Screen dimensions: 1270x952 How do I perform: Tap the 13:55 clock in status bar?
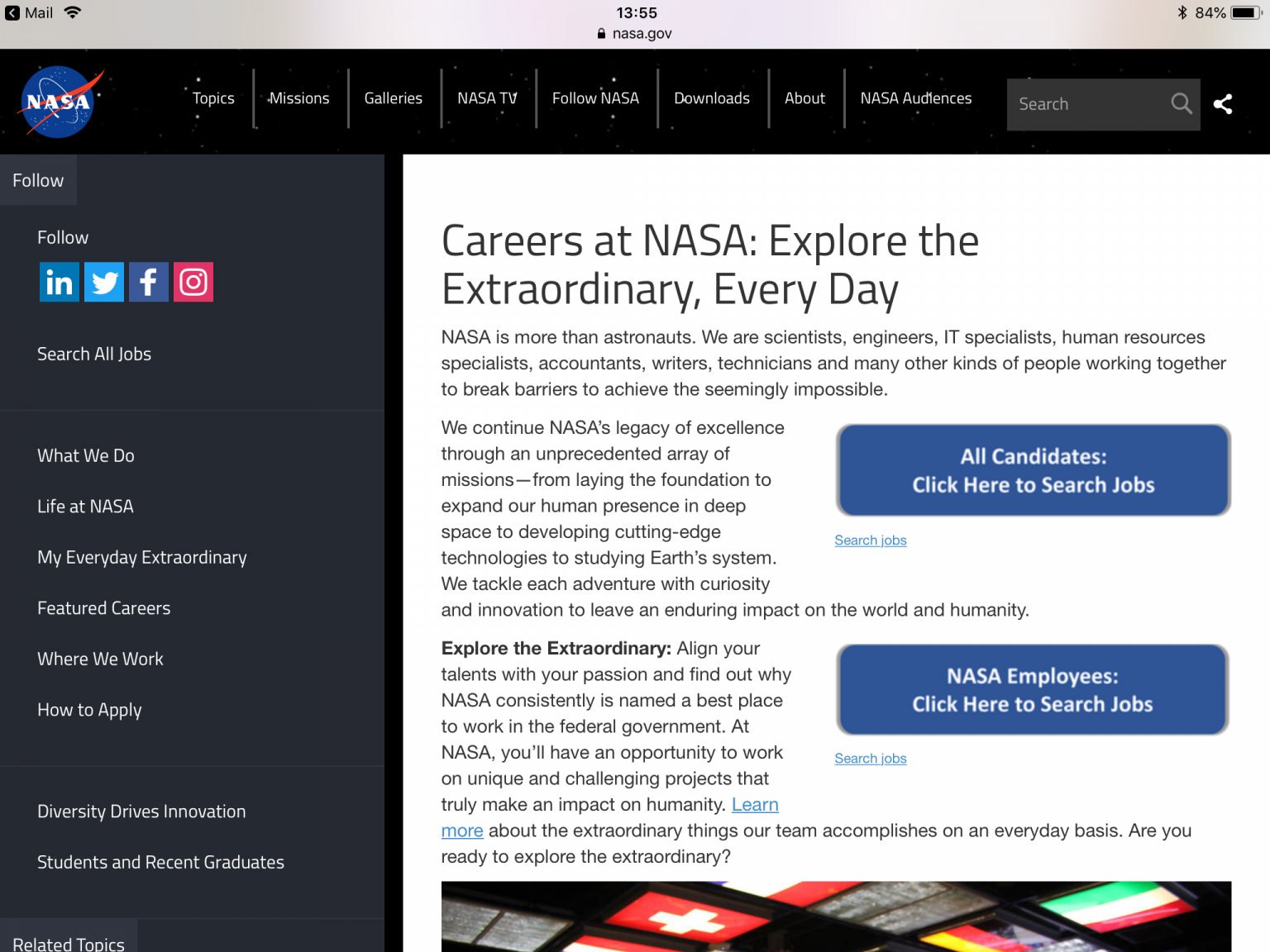pyautogui.click(x=637, y=12)
